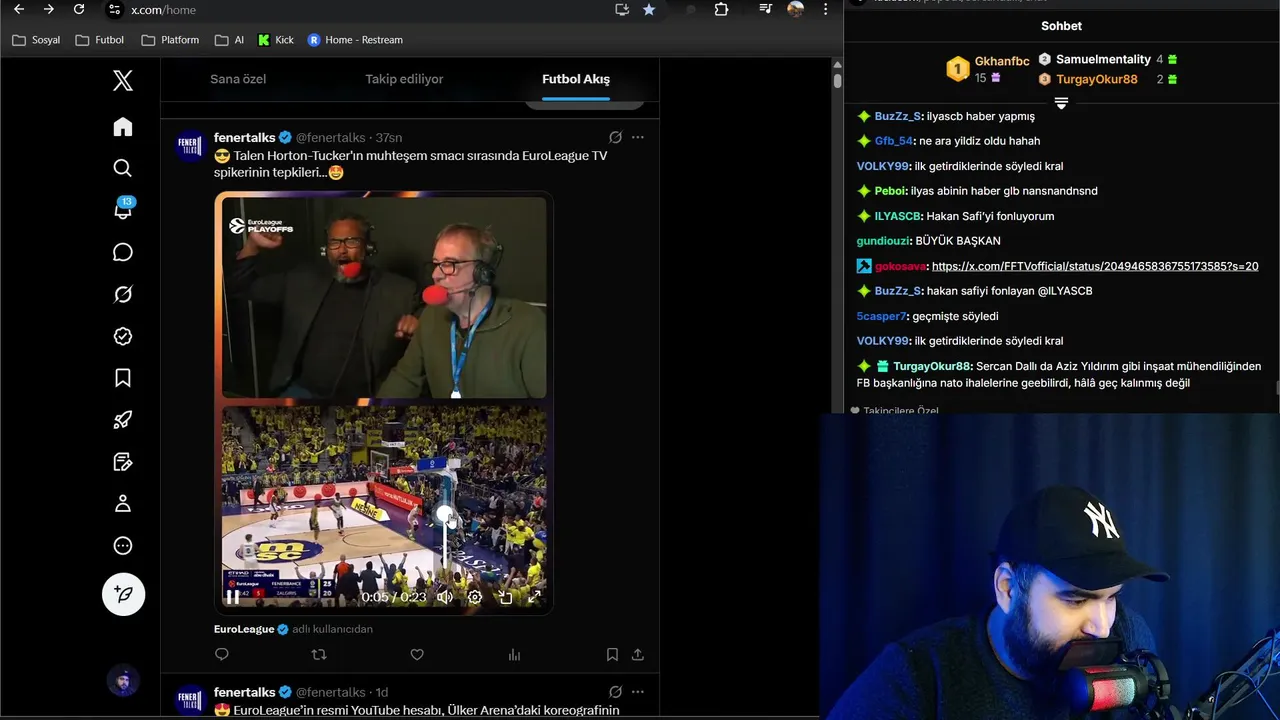The image size is (1280, 720).
Task: Click Gkhanfbc in the chat leaderboard
Action: pyautogui.click(x=1002, y=61)
